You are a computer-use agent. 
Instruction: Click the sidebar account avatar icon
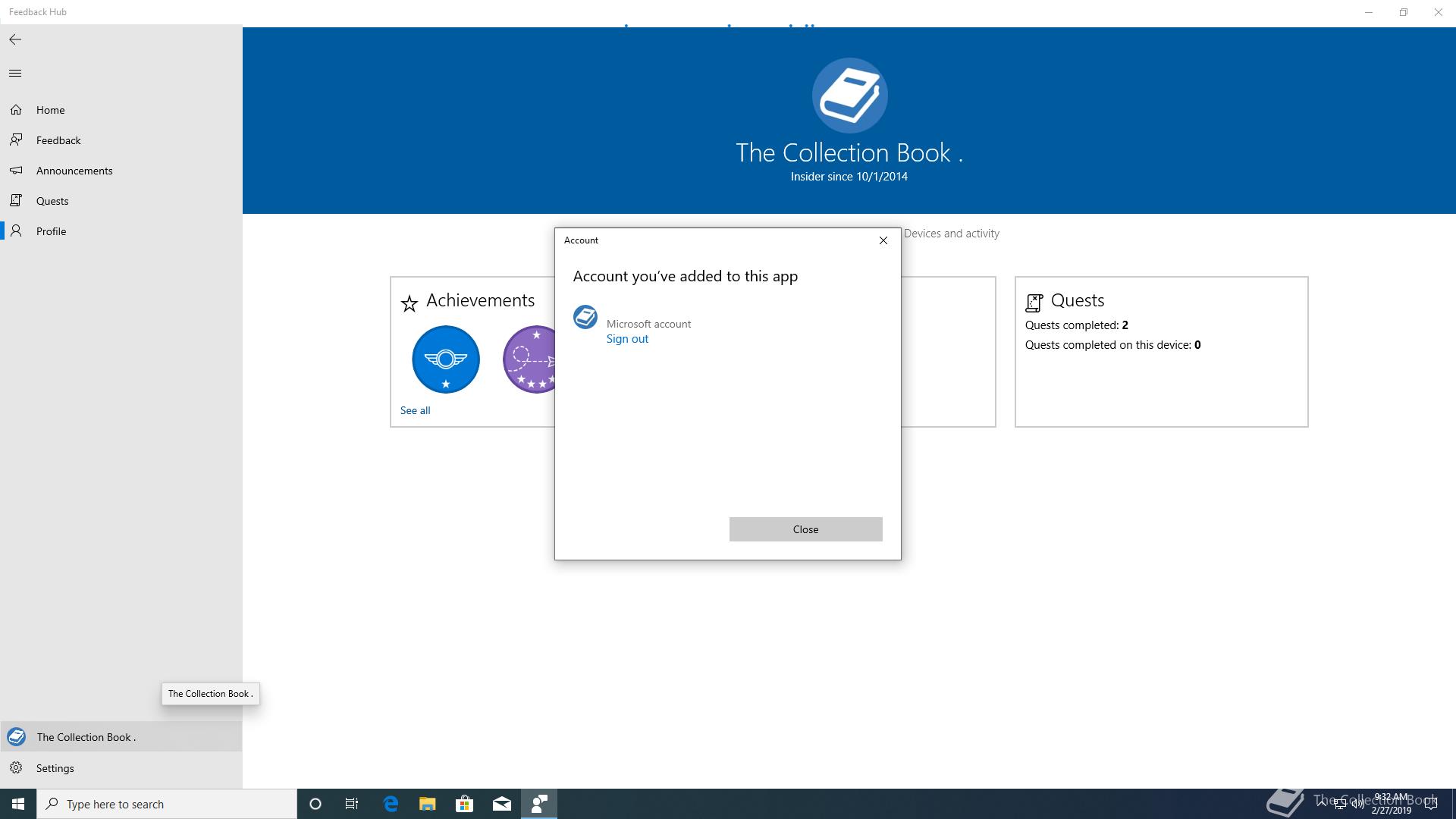(x=16, y=737)
